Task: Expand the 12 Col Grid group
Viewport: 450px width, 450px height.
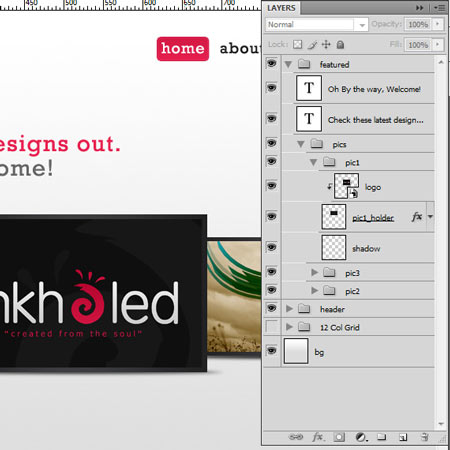Action: (x=289, y=327)
